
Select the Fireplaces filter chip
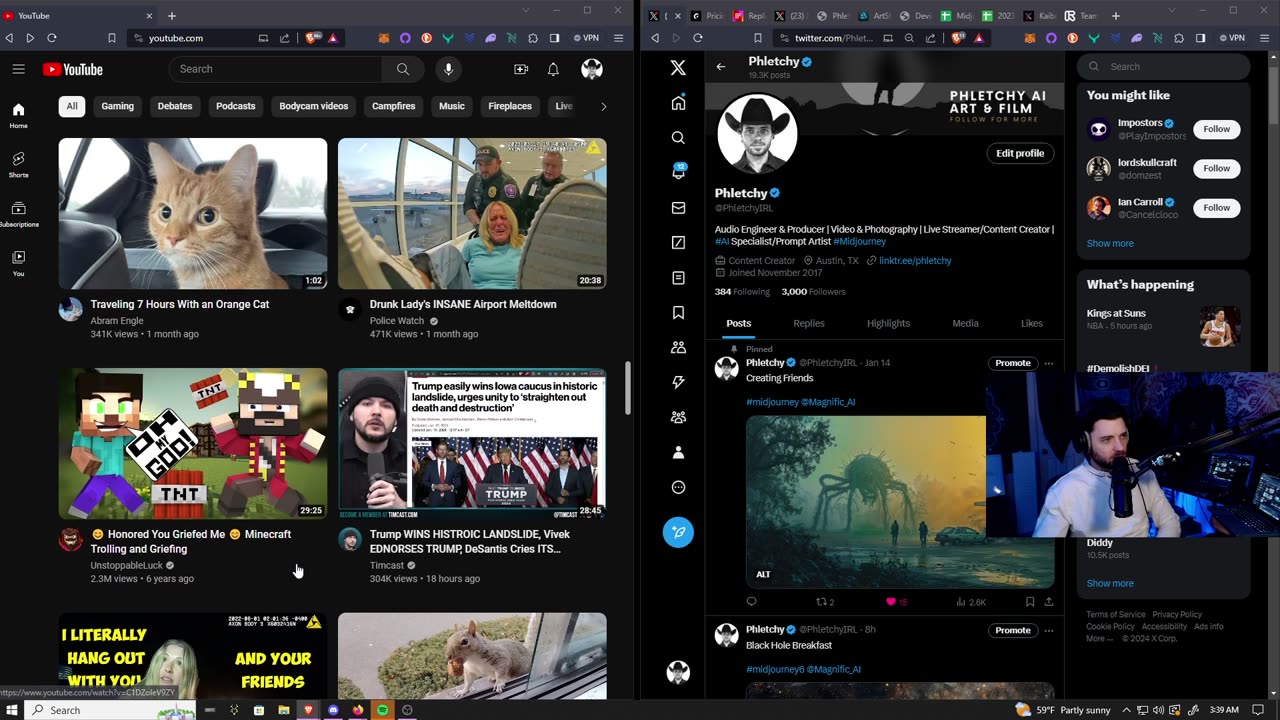pyautogui.click(x=510, y=106)
